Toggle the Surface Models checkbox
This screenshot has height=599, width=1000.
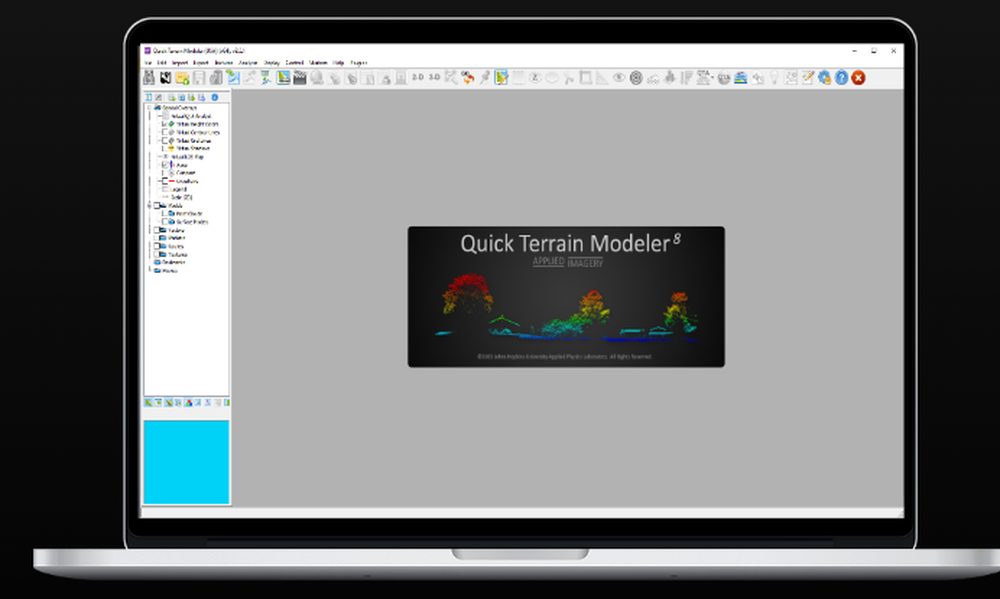165,222
